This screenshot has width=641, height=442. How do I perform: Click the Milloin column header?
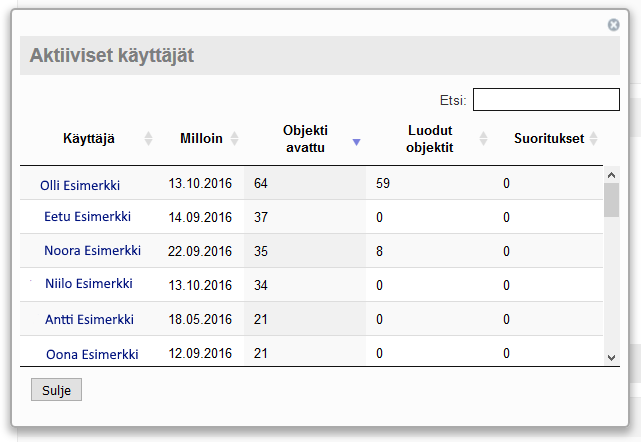click(202, 139)
